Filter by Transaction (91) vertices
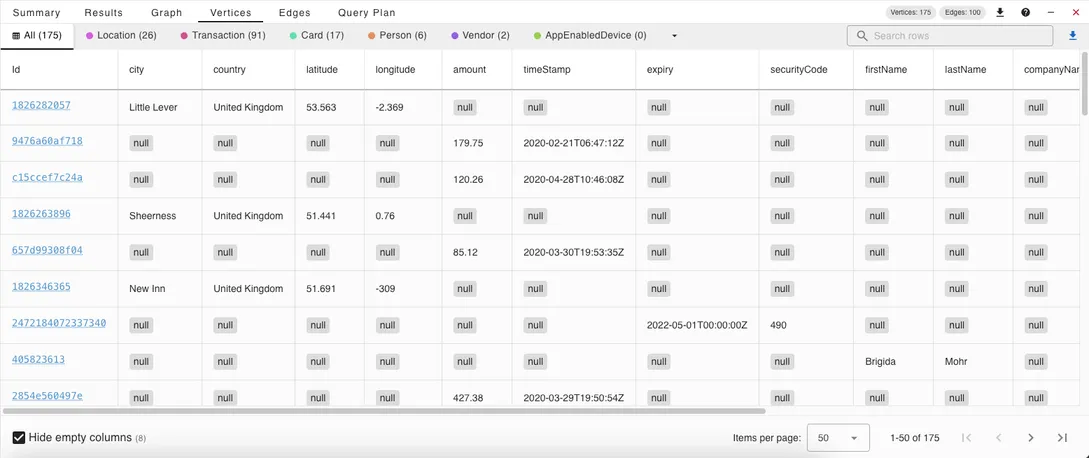 click(x=222, y=35)
